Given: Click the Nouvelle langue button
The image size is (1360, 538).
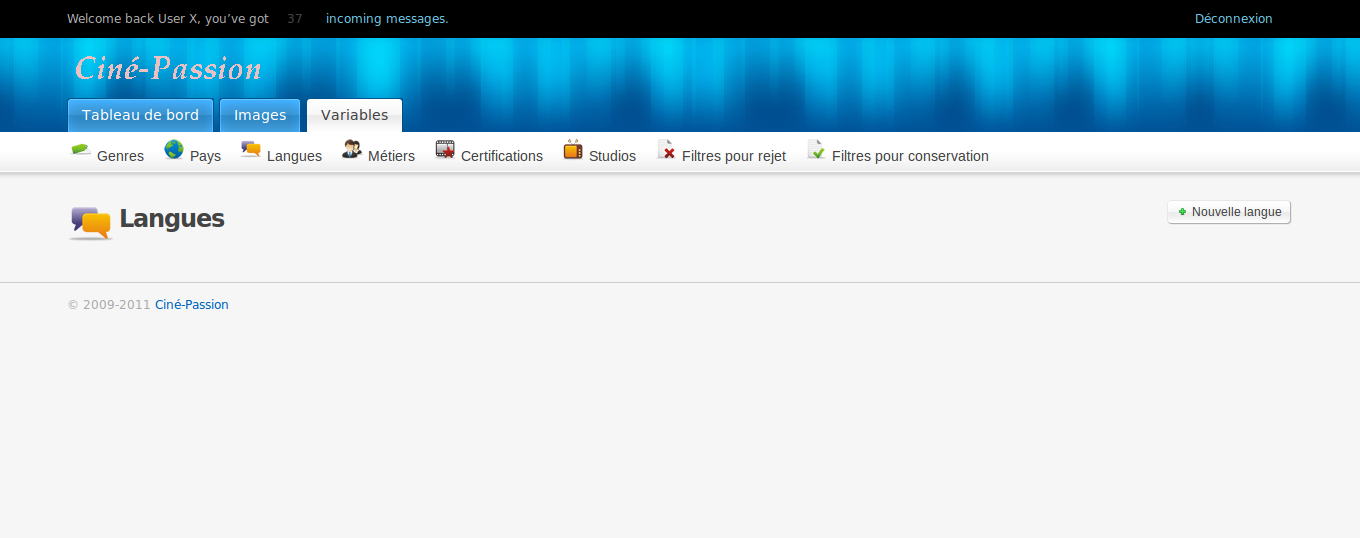Looking at the screenshot, I should coord(1229,212).
